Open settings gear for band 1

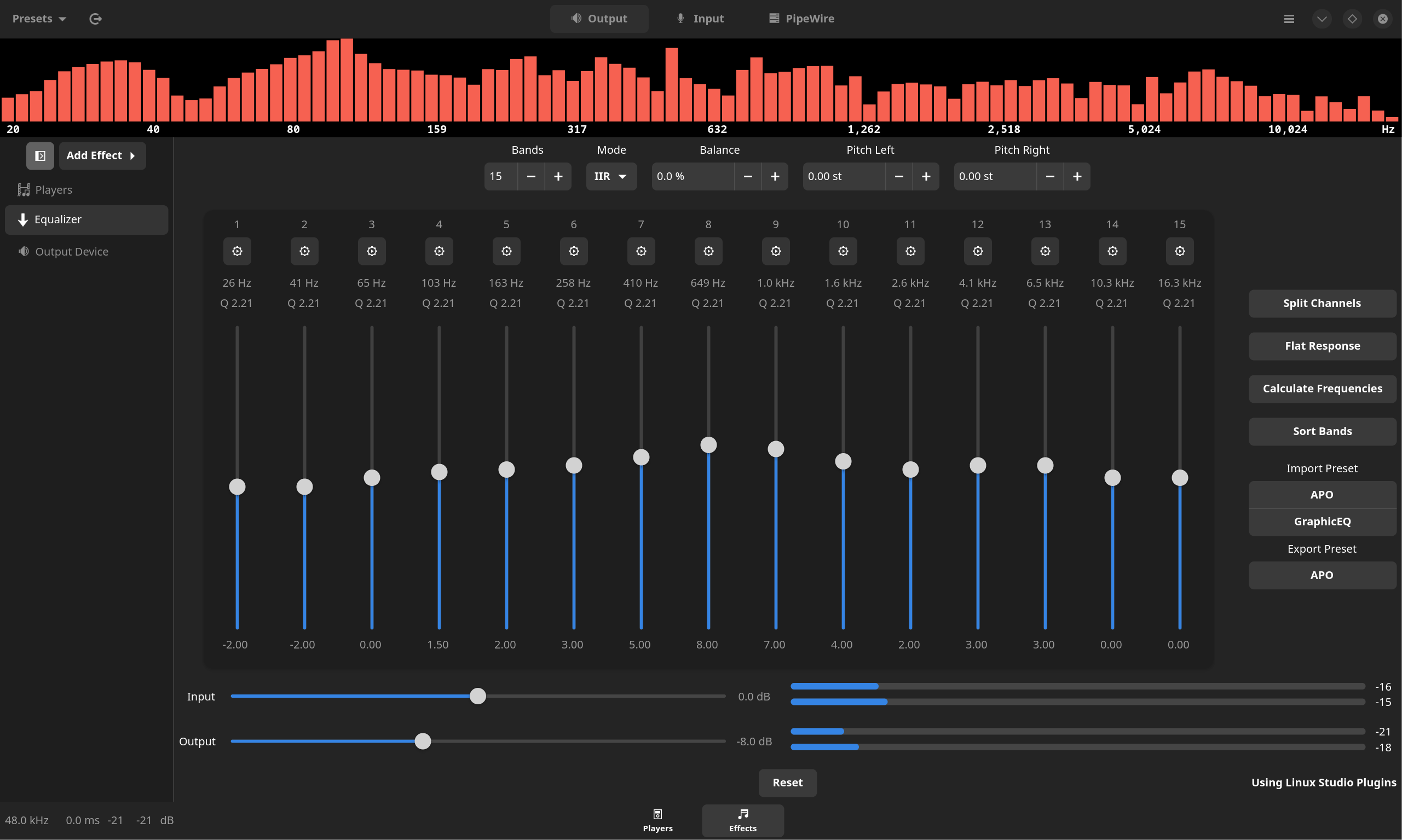coord(236,251)
